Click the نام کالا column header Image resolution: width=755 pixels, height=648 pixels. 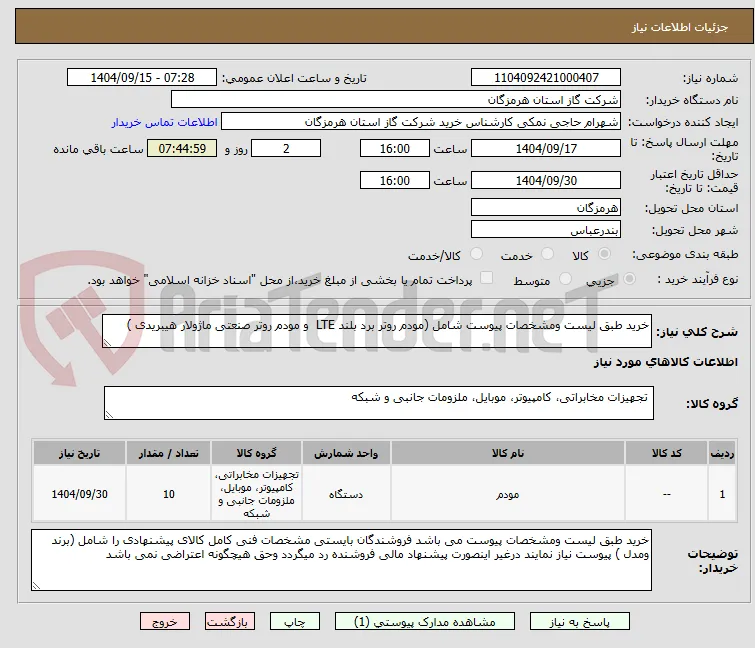click(508, 453)
